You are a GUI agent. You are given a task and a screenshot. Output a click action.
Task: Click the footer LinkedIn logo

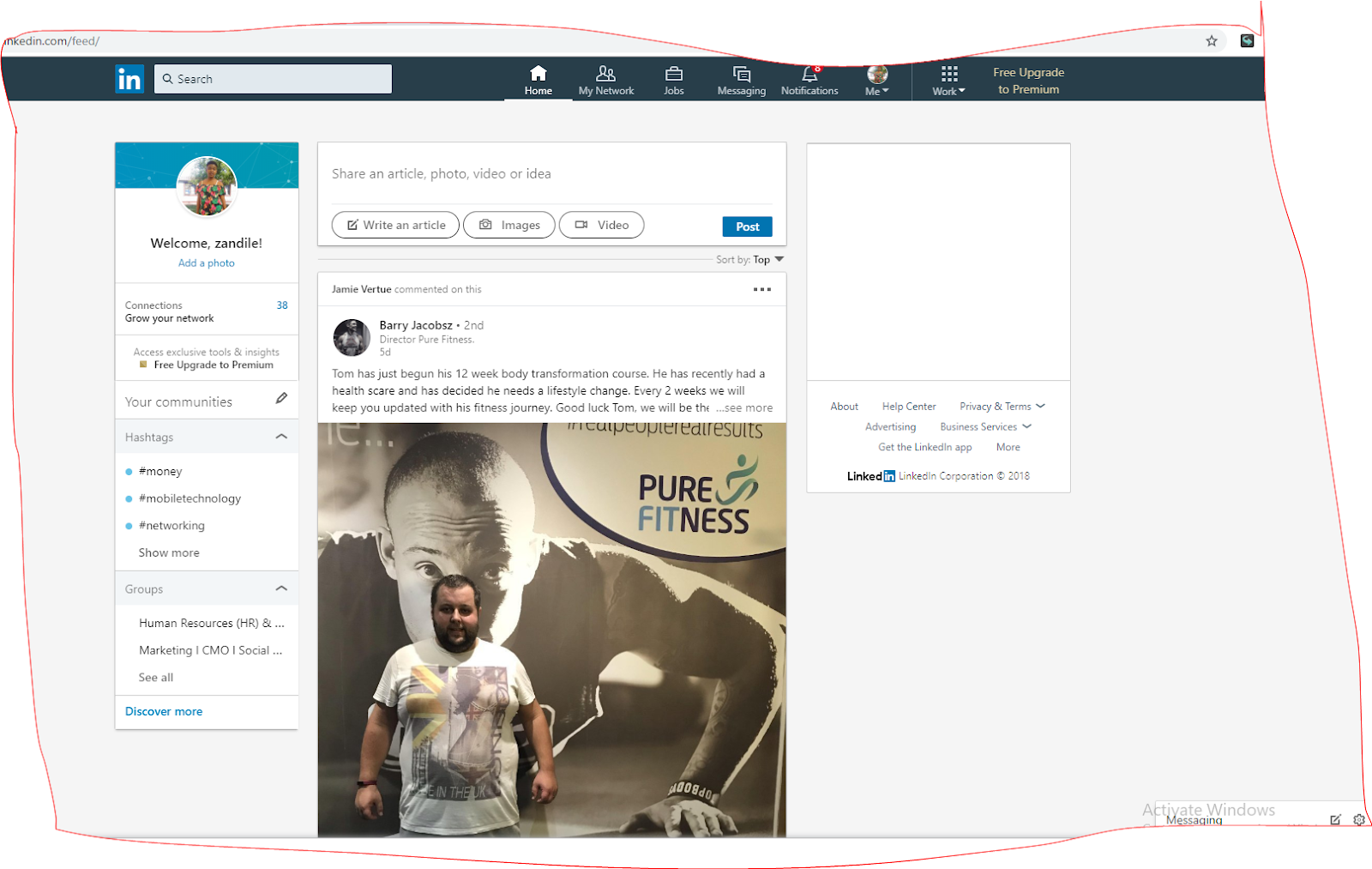point(871,477)
